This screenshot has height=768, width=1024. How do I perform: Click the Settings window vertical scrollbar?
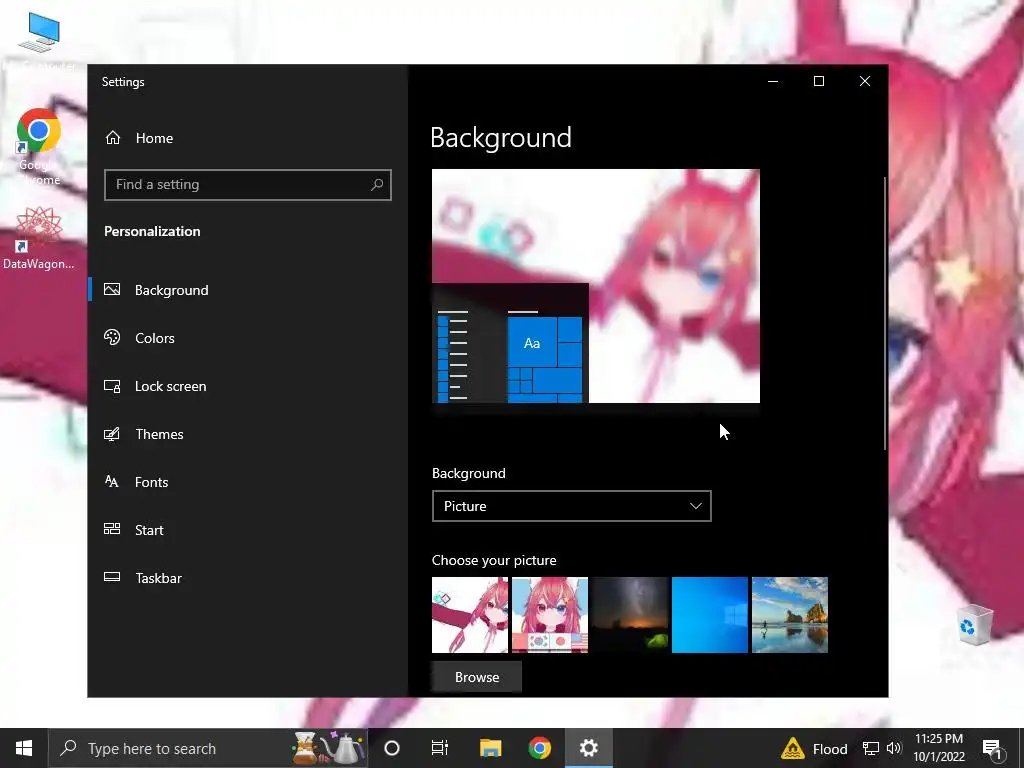885,313
